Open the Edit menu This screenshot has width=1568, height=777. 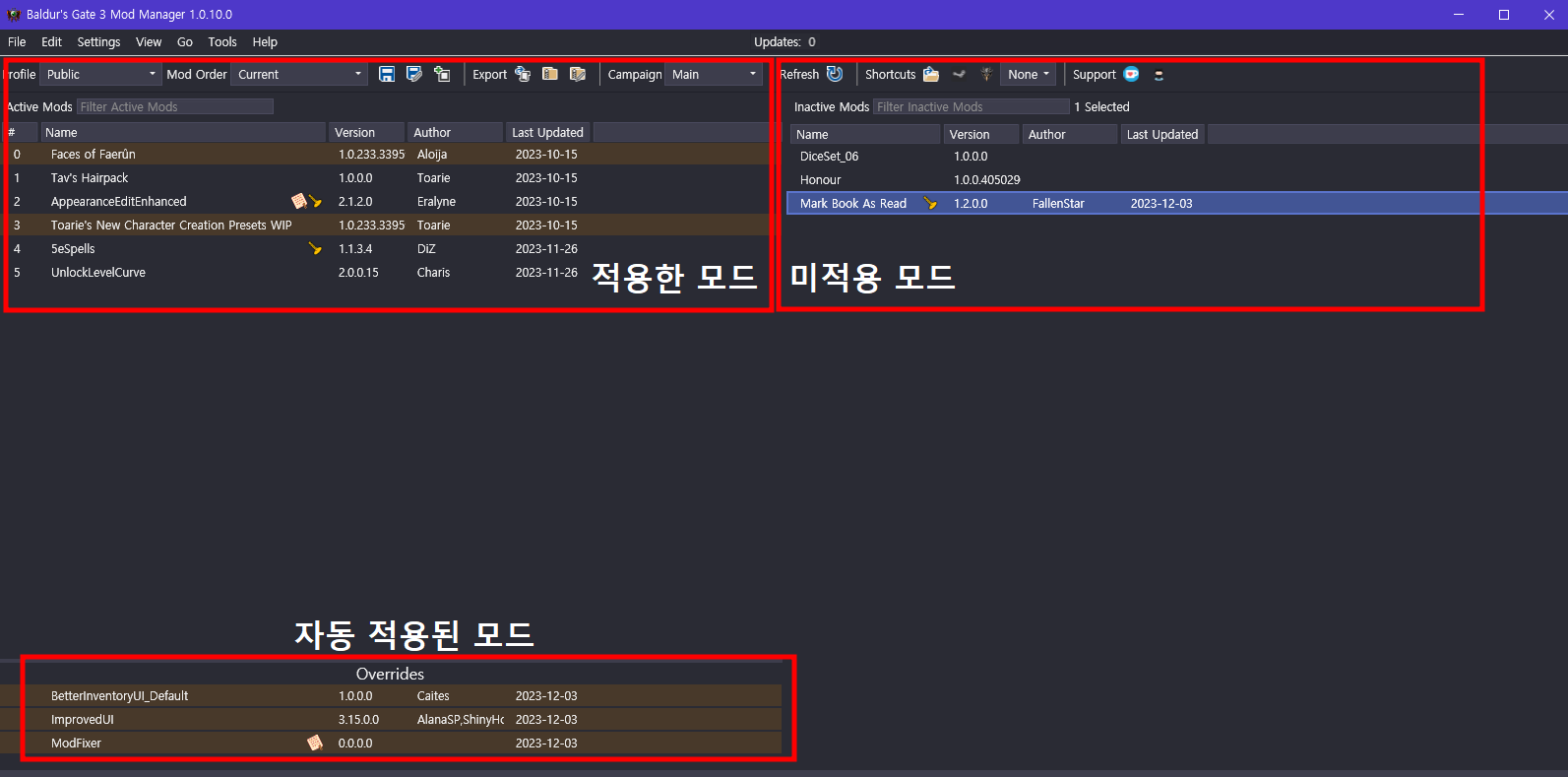pos(51,41)
